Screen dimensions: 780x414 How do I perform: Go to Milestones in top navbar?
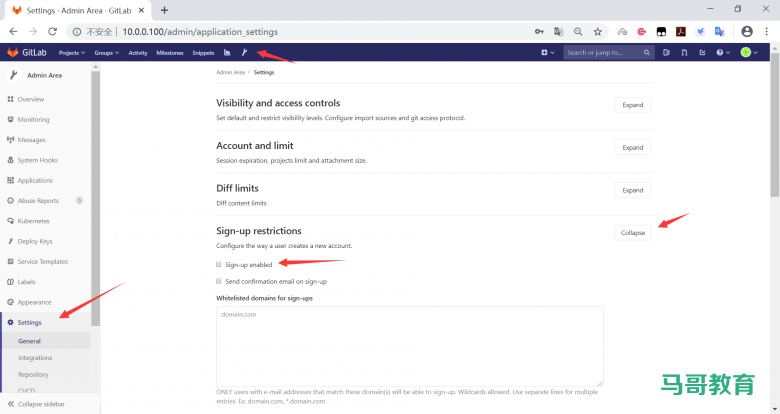[170, 53]
